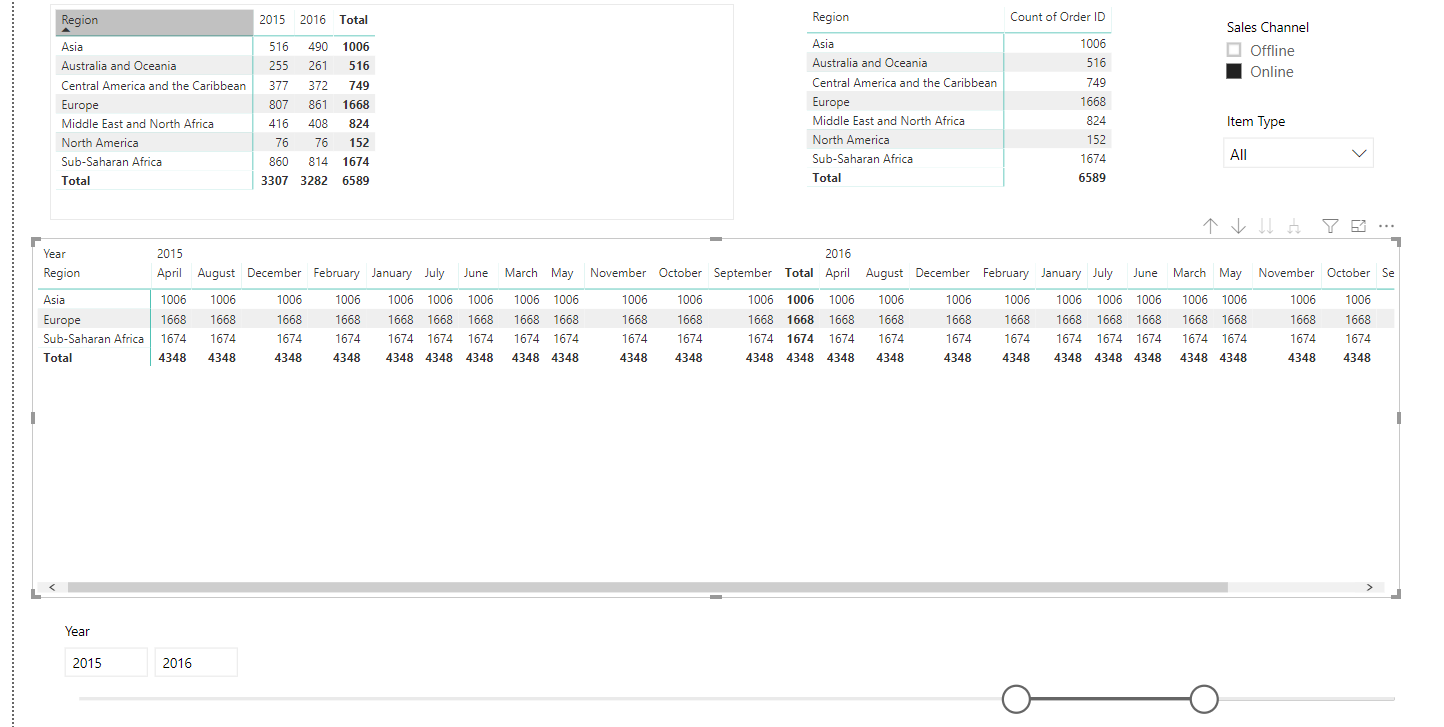The height and width of the screenshot is (727, 1444).
Task: Click the lower-bound Year slider handle
Action: tap(1016, 699)
